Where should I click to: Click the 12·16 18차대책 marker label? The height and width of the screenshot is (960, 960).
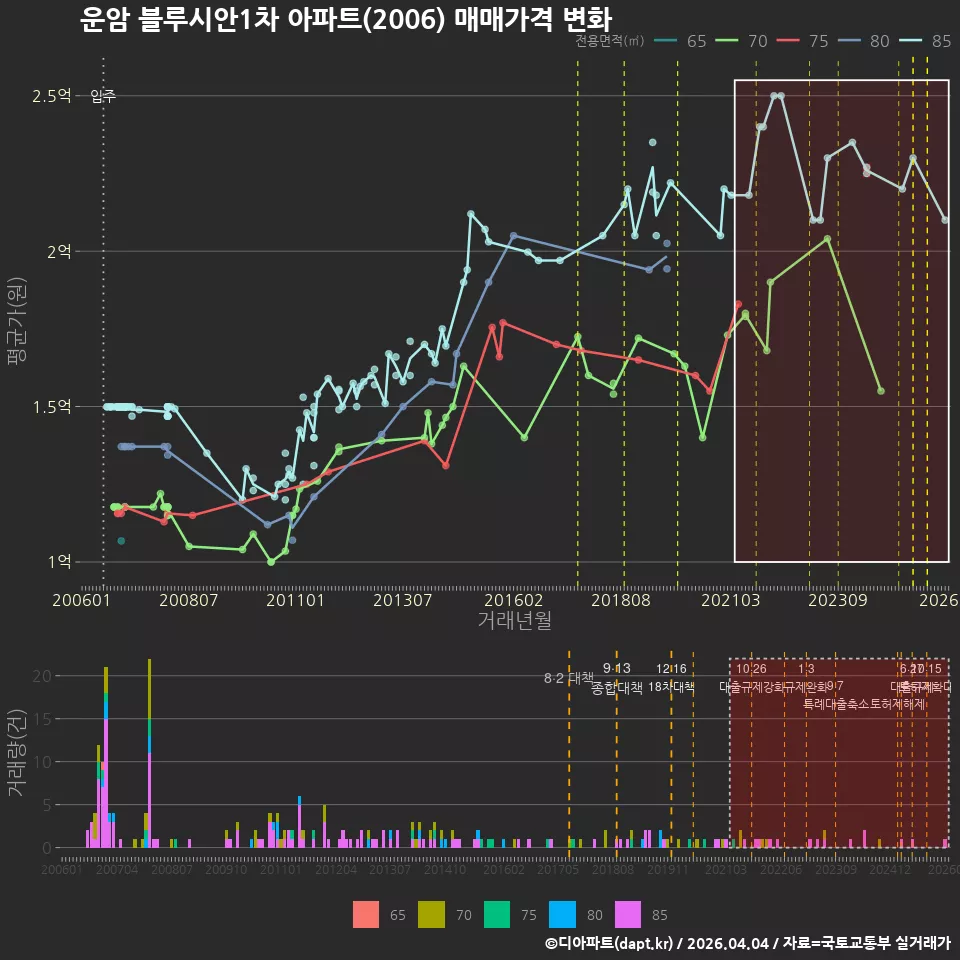tap(671, 678)
